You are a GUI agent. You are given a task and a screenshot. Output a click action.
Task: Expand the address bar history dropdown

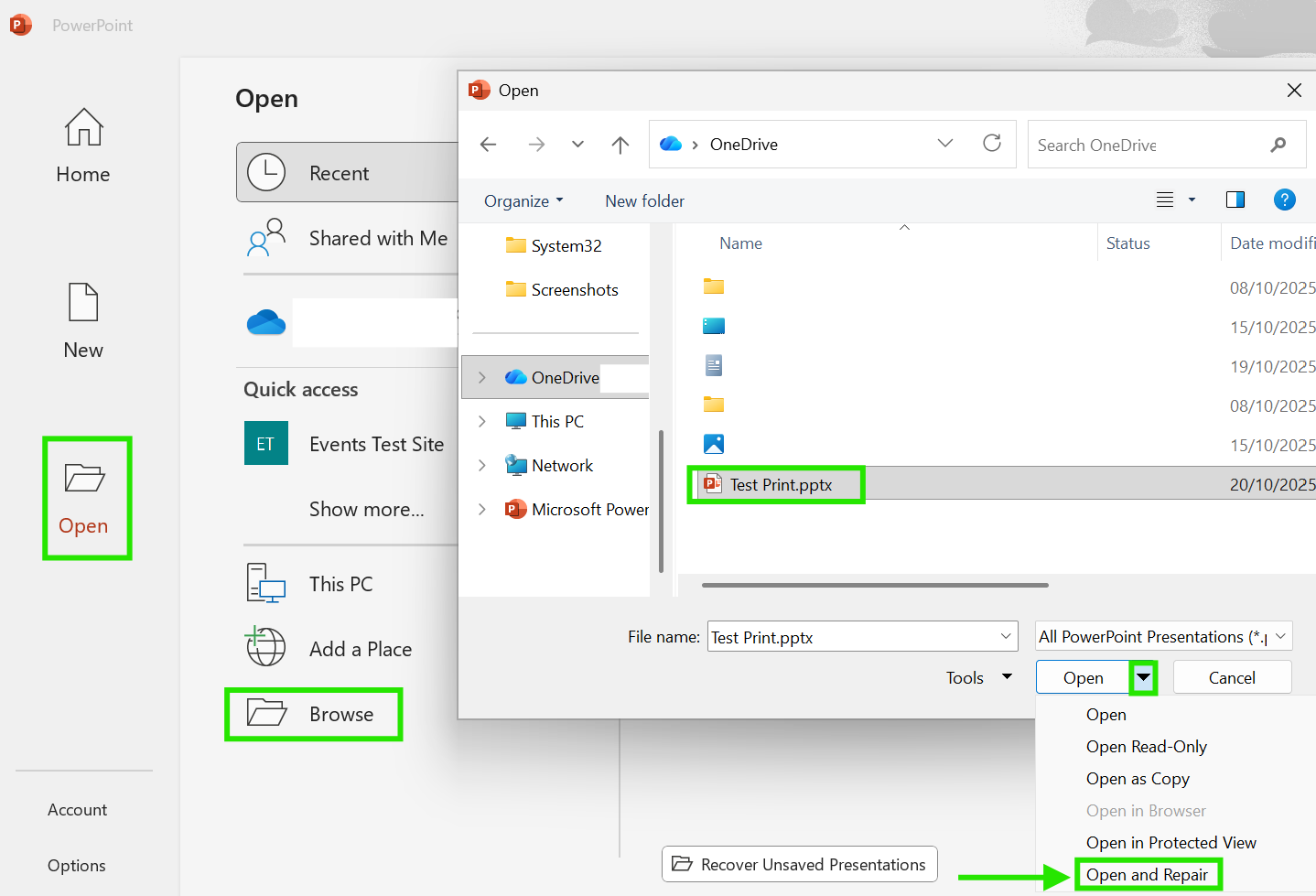945,144
